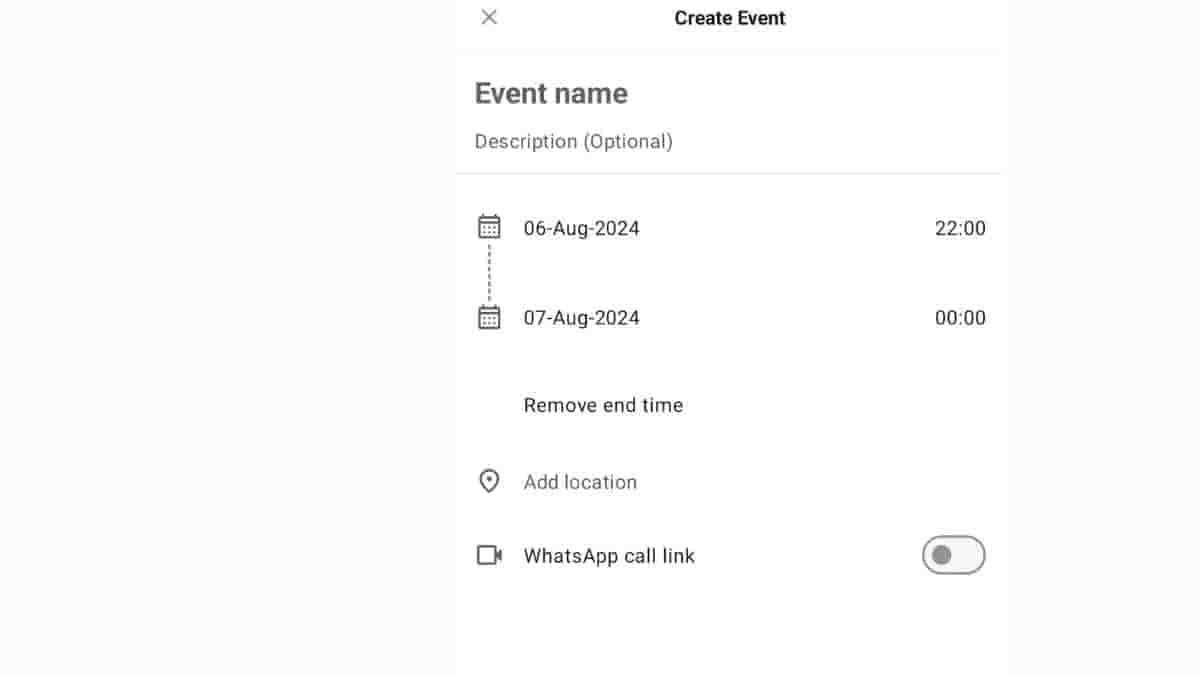
Task: Click the dotted line connecting the dates
Action: point(489,272)
